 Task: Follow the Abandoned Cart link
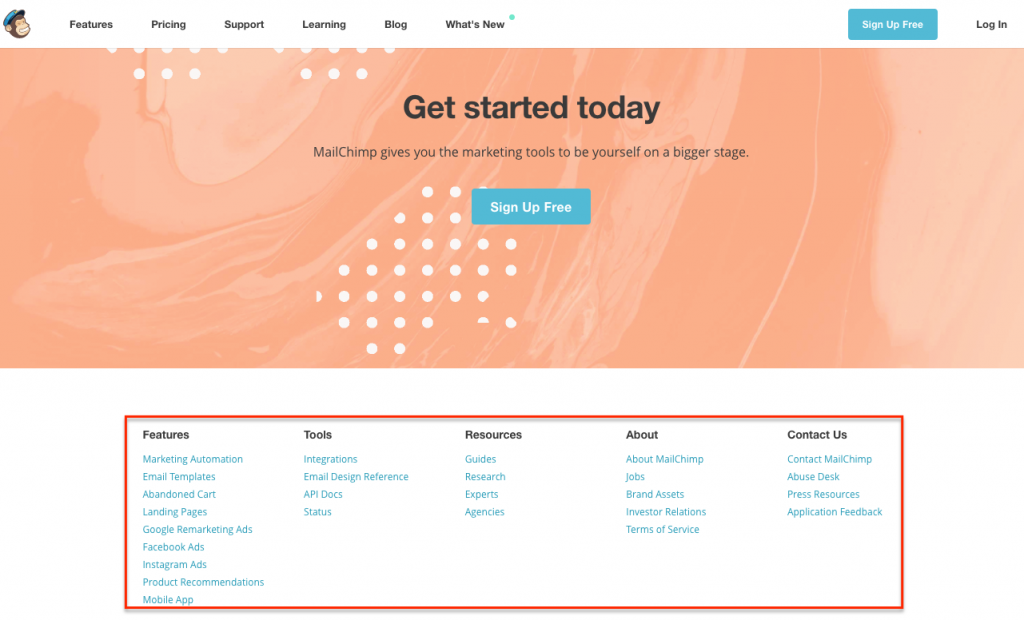179,495
